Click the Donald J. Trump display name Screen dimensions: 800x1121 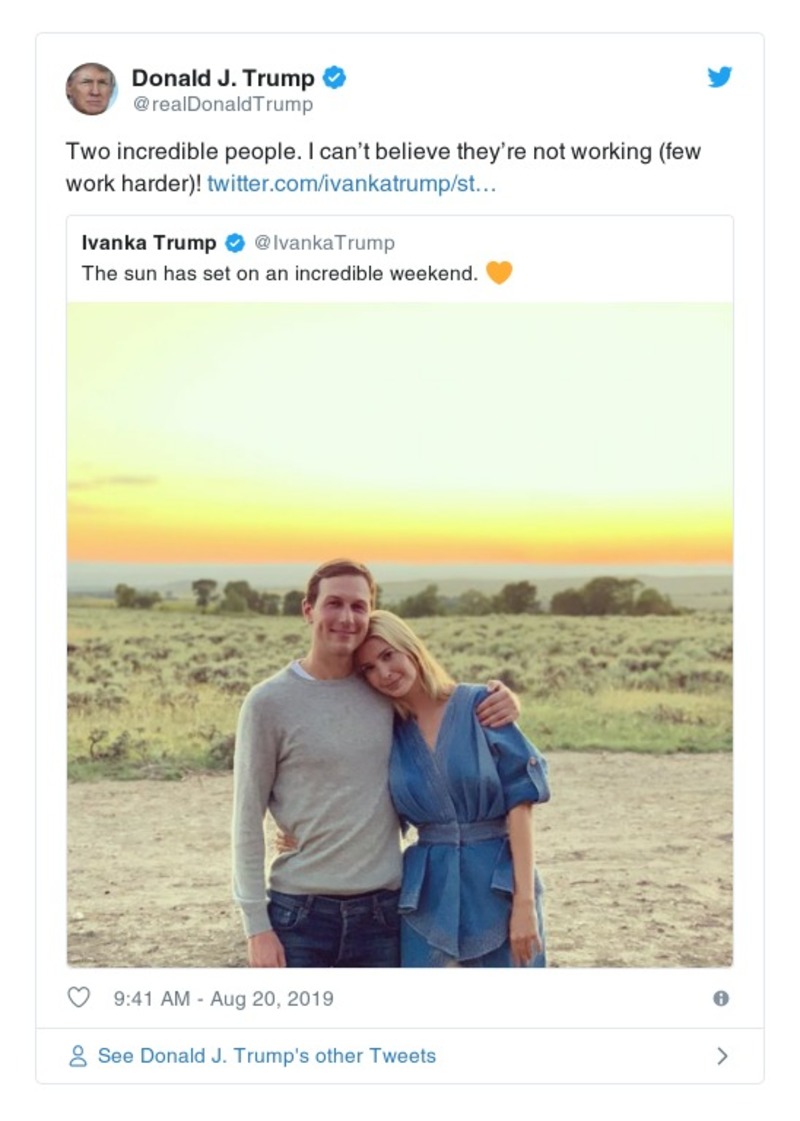point(222,78)
